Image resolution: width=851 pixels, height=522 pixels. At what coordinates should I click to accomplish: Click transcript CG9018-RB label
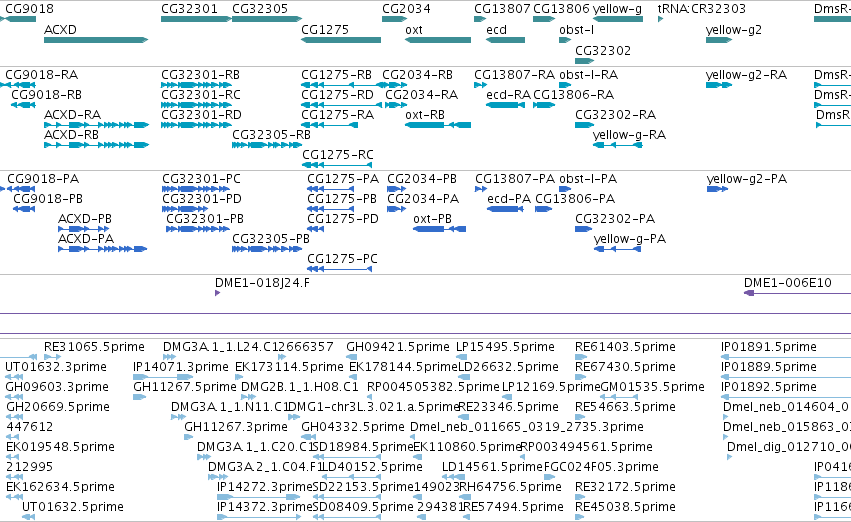46,95
